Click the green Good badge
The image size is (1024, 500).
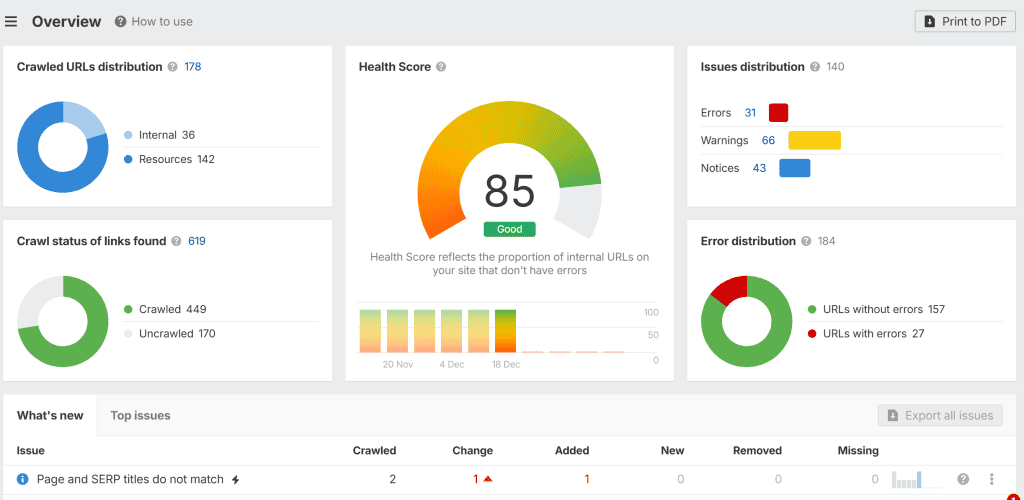click(x=509, y=229)
